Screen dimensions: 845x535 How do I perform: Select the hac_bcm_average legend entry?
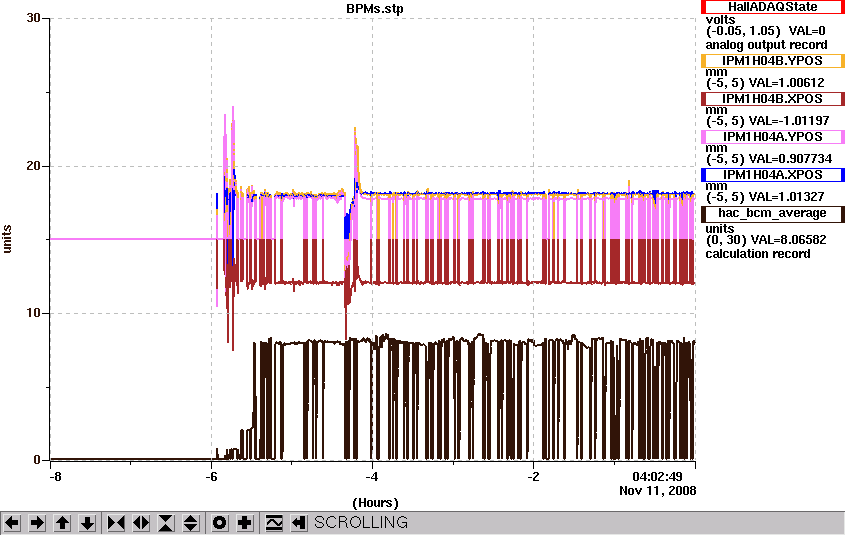772,213
